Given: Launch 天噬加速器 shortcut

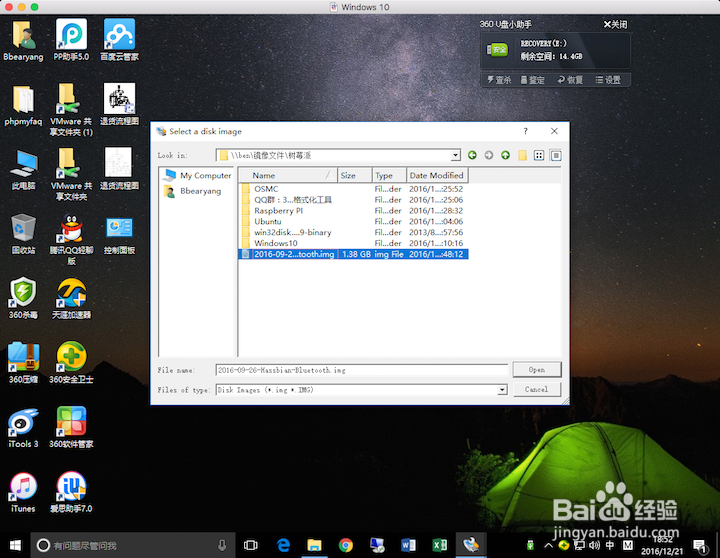Looking at the screenshot, I should pos(71,299).
